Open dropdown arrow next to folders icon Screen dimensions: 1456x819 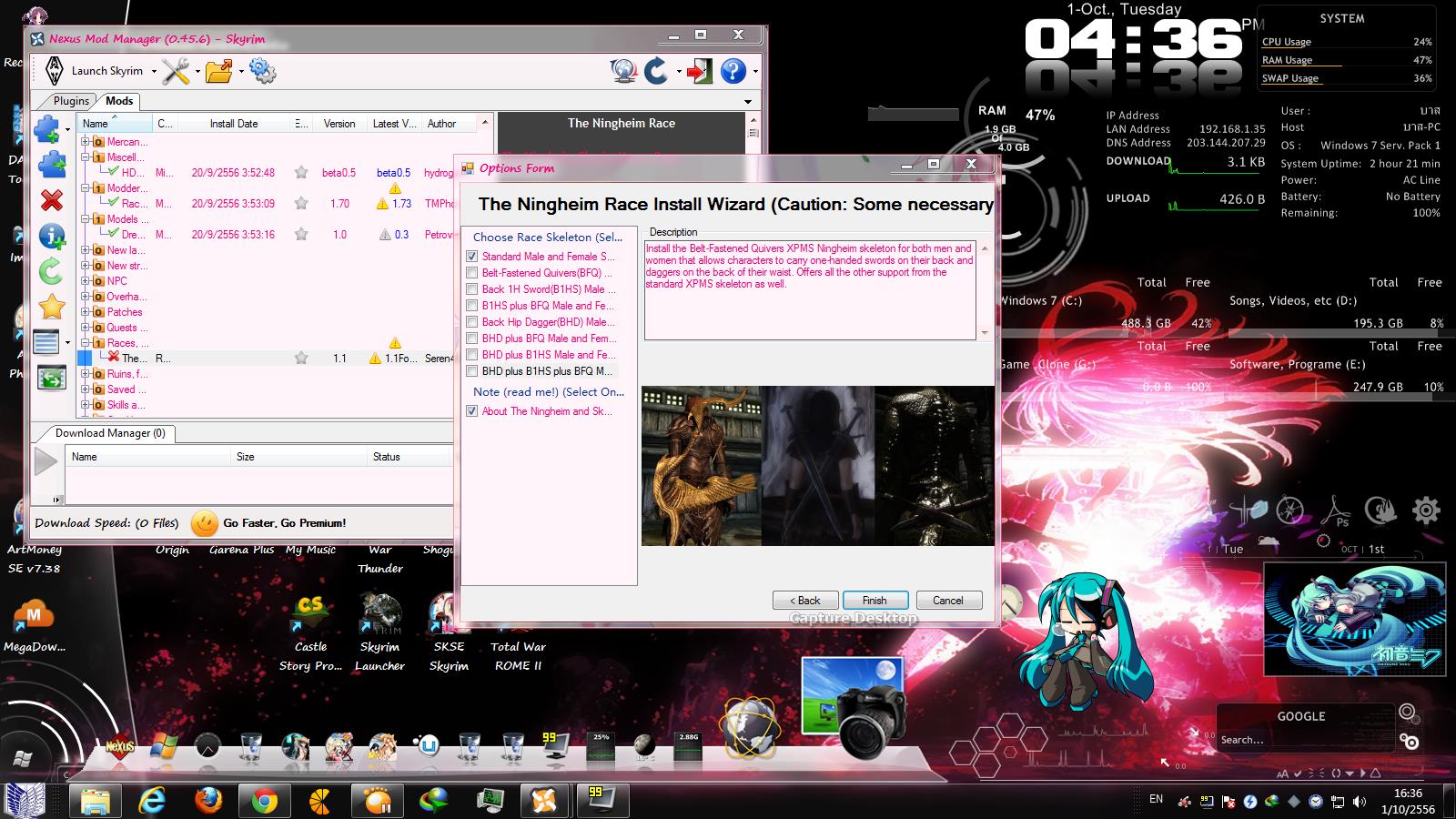point(240,71)
